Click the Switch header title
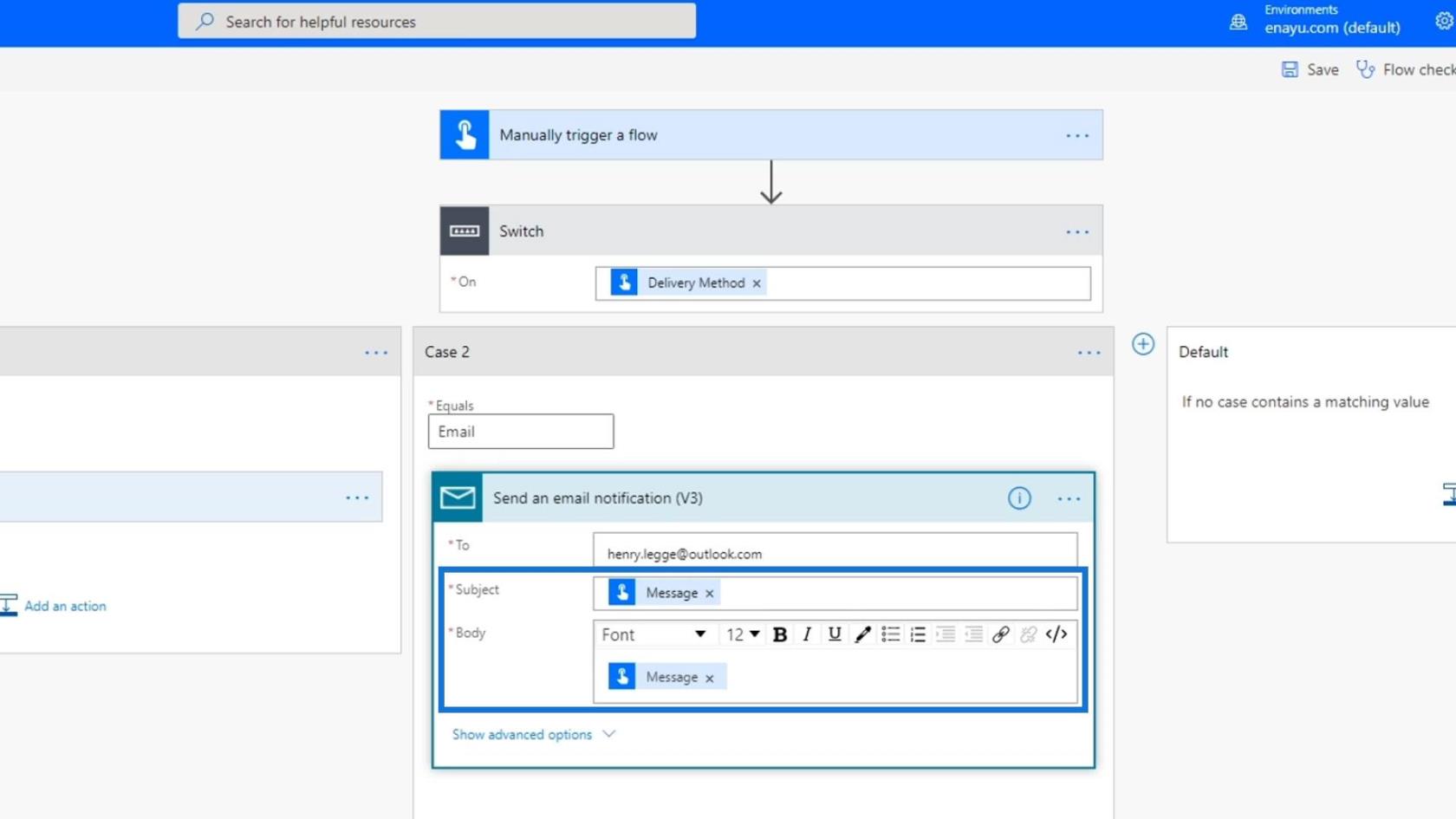Screen dimensions: 1456x819 point(521,231)
